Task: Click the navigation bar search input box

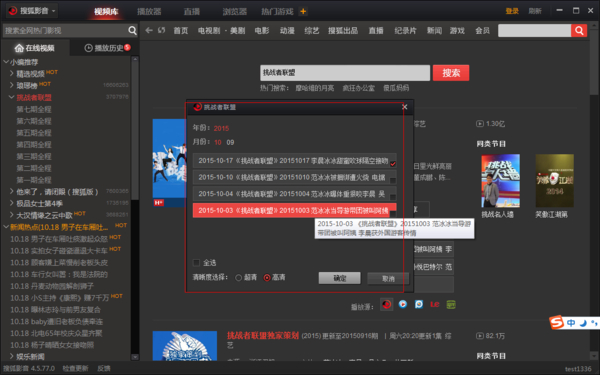Action: (x=534, y=31)
